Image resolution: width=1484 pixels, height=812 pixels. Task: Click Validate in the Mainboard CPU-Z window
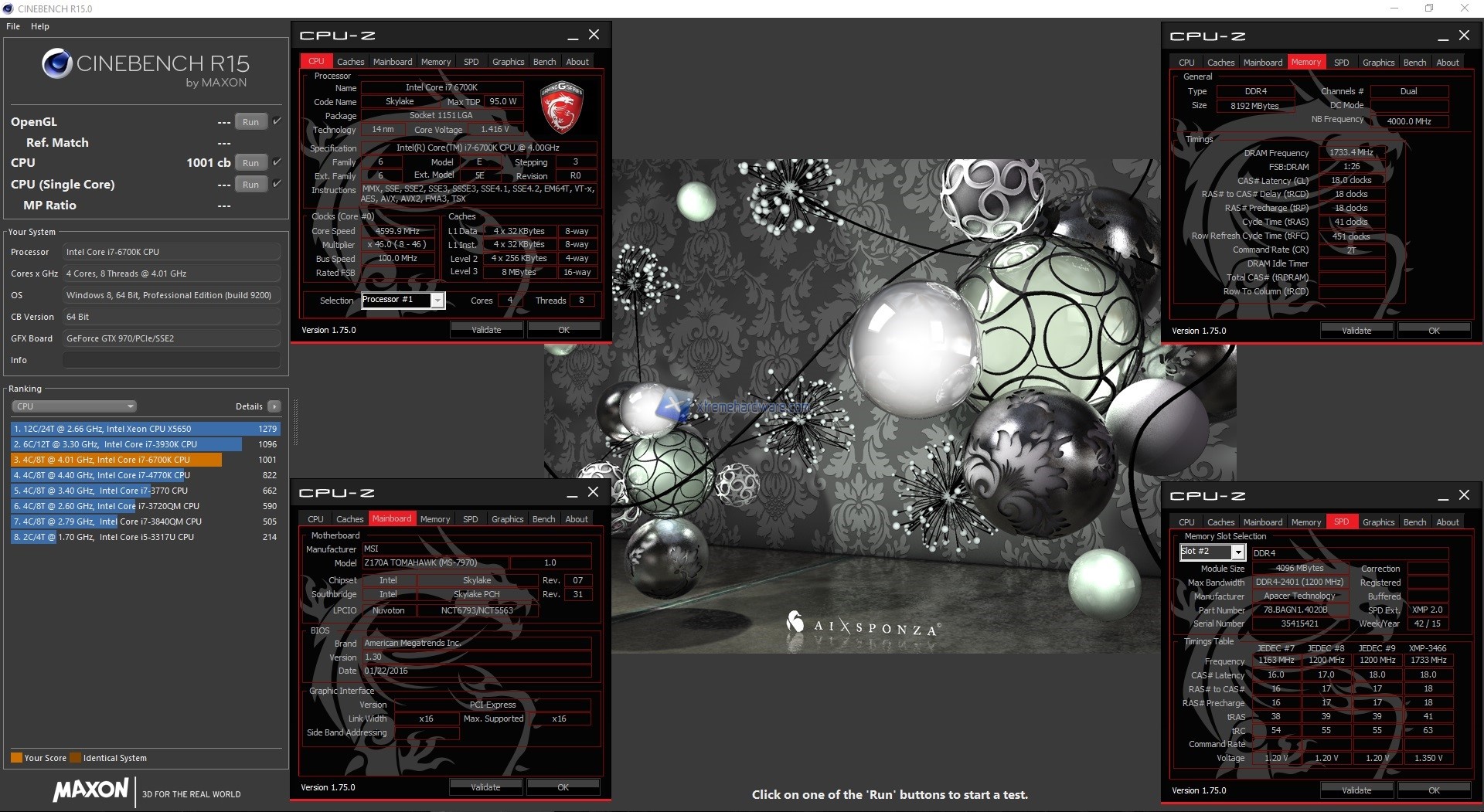click(485, 787)
